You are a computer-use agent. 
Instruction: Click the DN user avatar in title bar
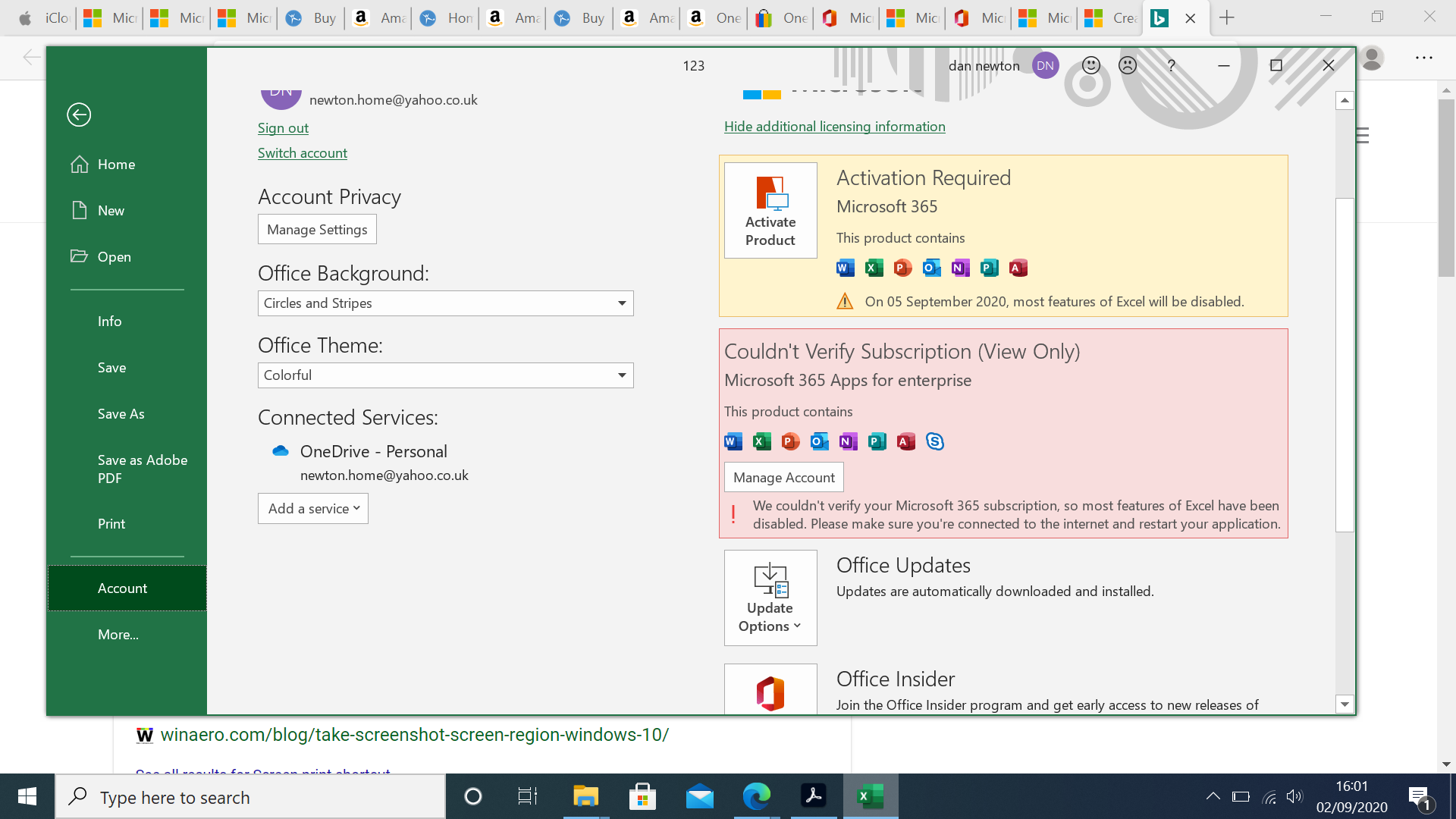point(1045,66)
